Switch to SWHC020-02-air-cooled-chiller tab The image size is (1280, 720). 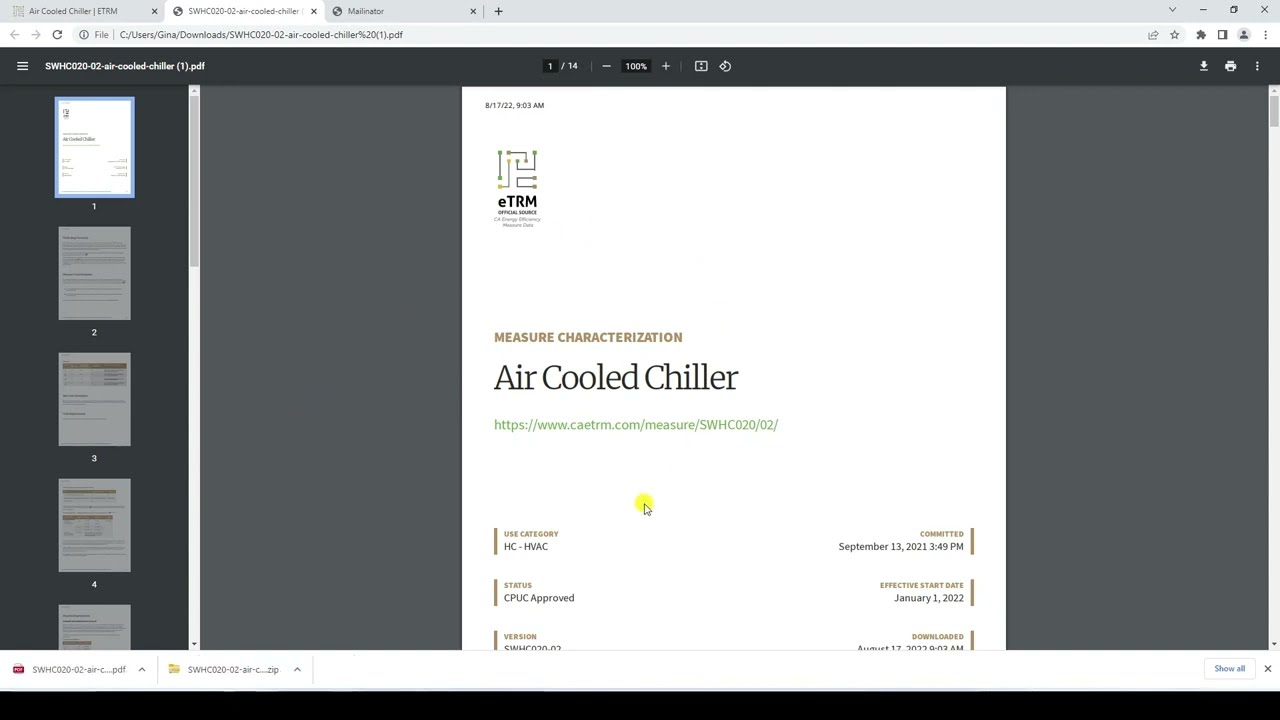click(244, 11)
